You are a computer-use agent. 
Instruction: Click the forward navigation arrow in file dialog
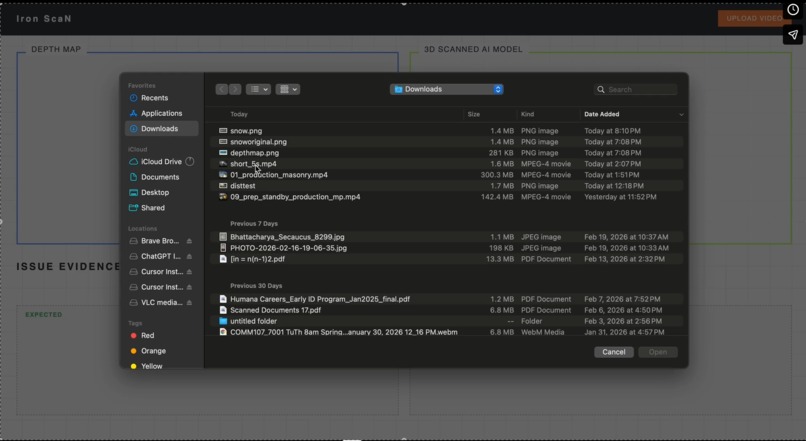235,89
